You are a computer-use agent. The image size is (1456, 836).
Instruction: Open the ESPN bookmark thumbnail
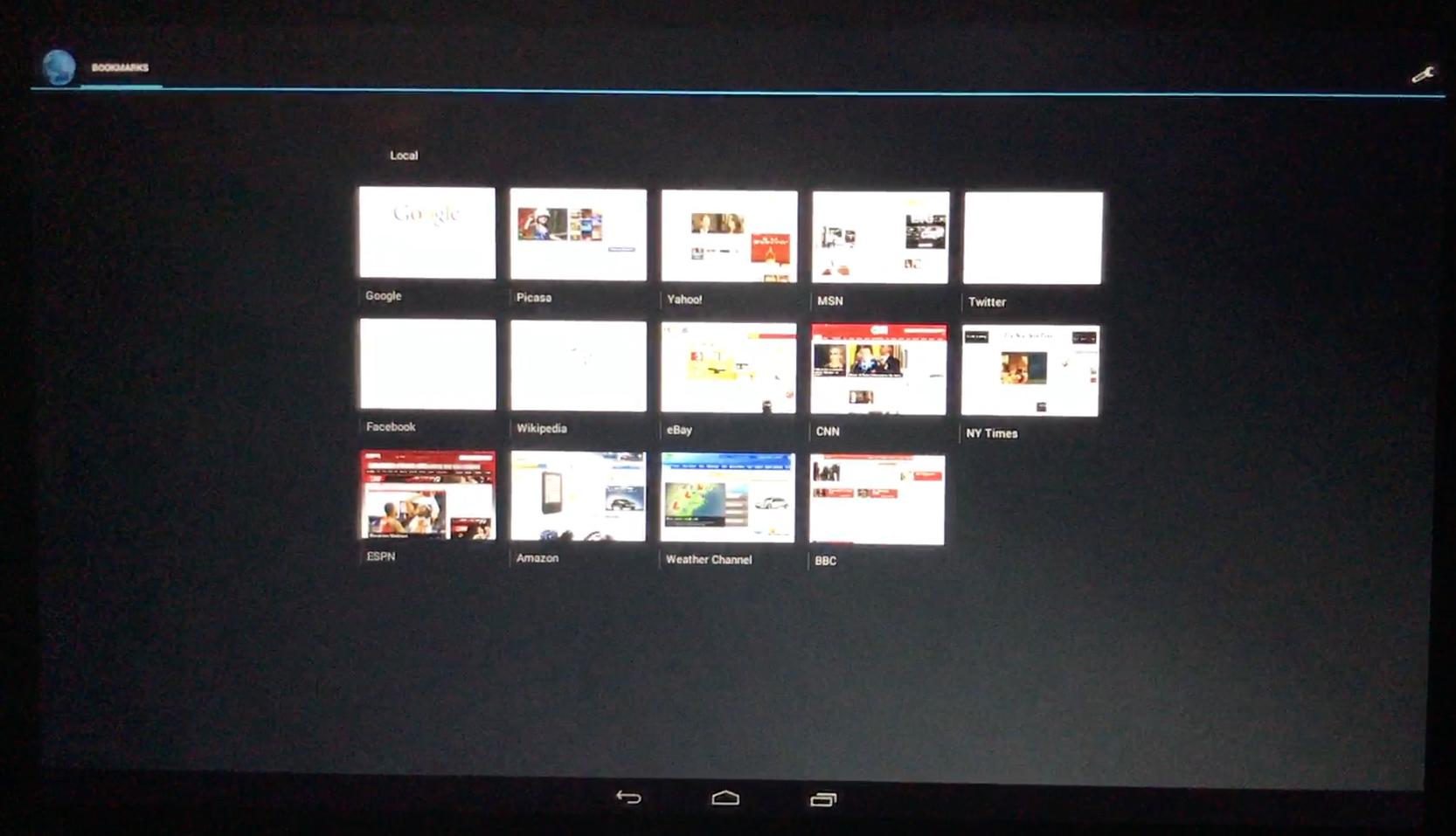click(428, 494)
